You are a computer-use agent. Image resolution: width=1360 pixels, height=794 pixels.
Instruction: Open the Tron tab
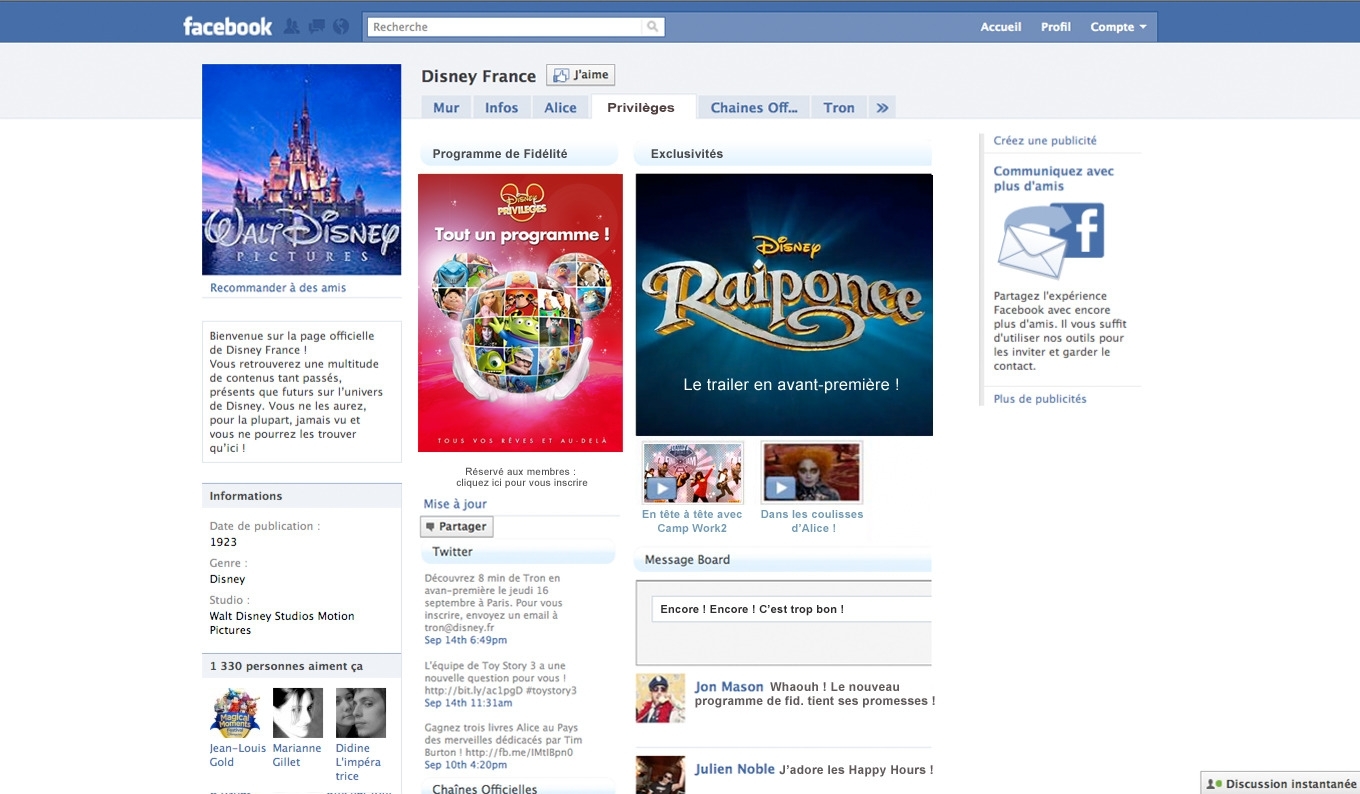(839, 108)
